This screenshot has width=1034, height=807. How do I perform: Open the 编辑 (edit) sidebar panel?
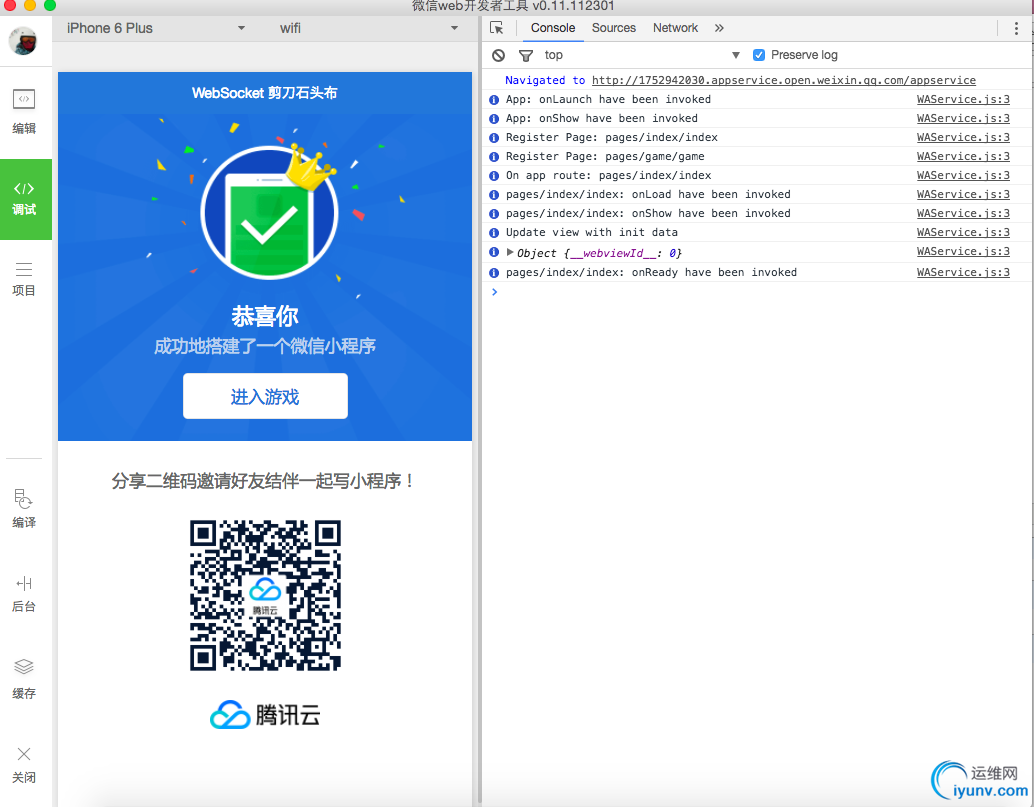(24, 111)
